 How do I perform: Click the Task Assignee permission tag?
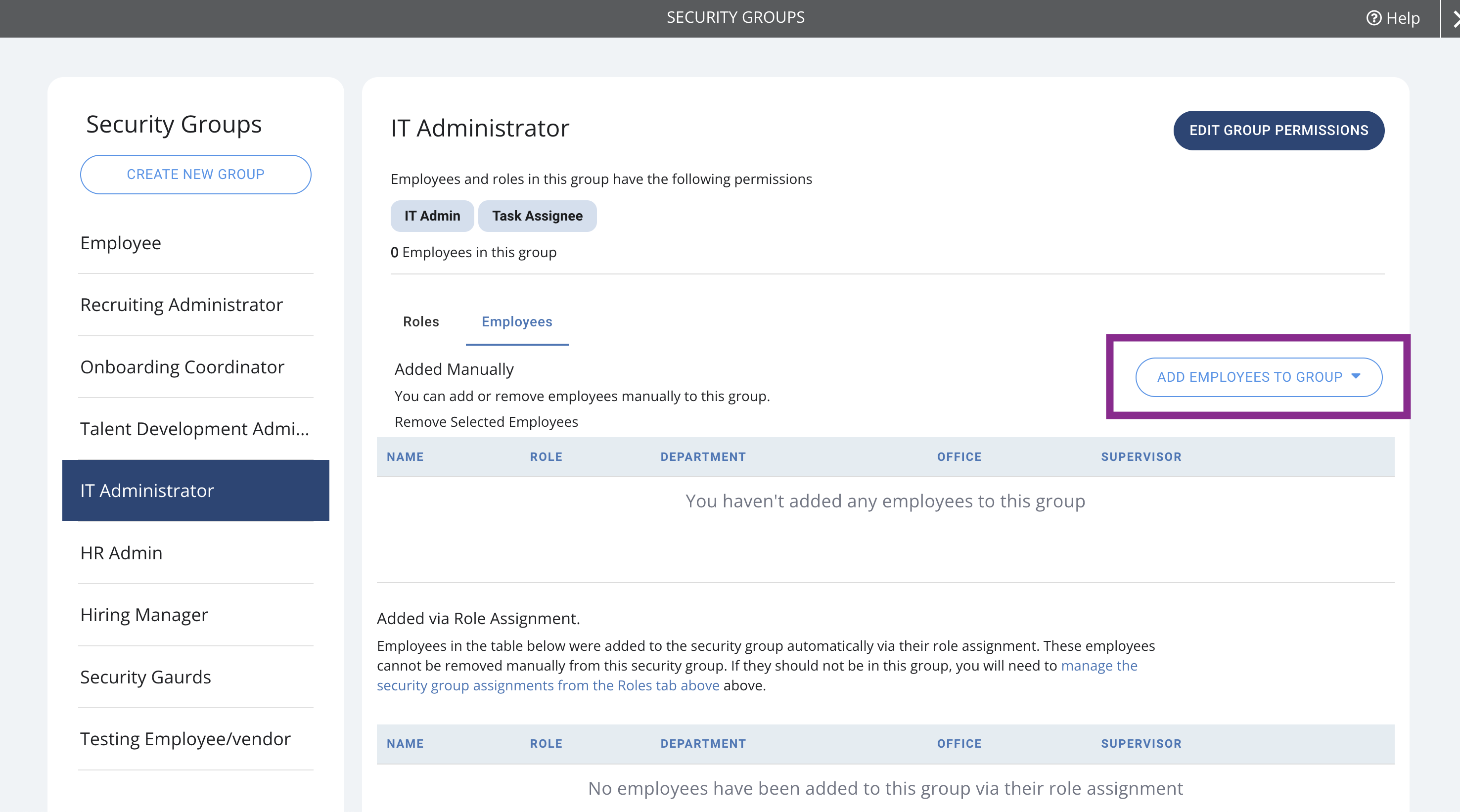(x=537, y=216)
